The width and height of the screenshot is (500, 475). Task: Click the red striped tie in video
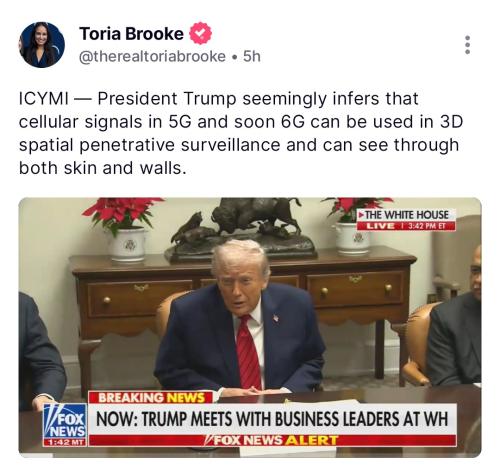248,352
